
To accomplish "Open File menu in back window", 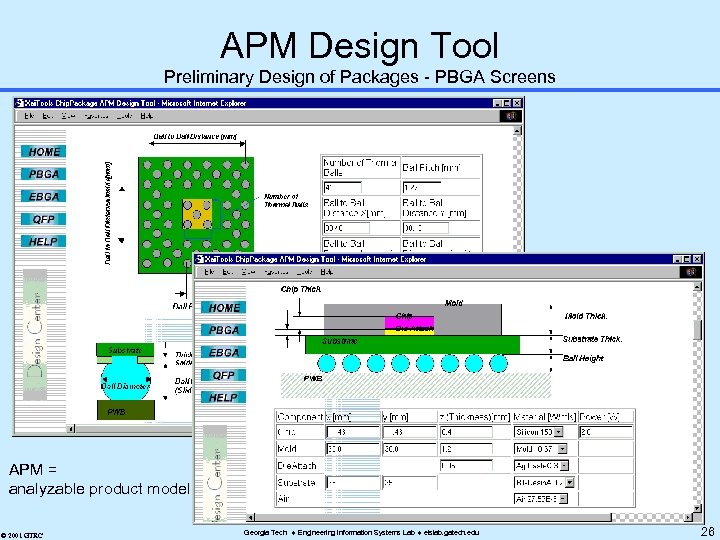I will tap(29, 116).
